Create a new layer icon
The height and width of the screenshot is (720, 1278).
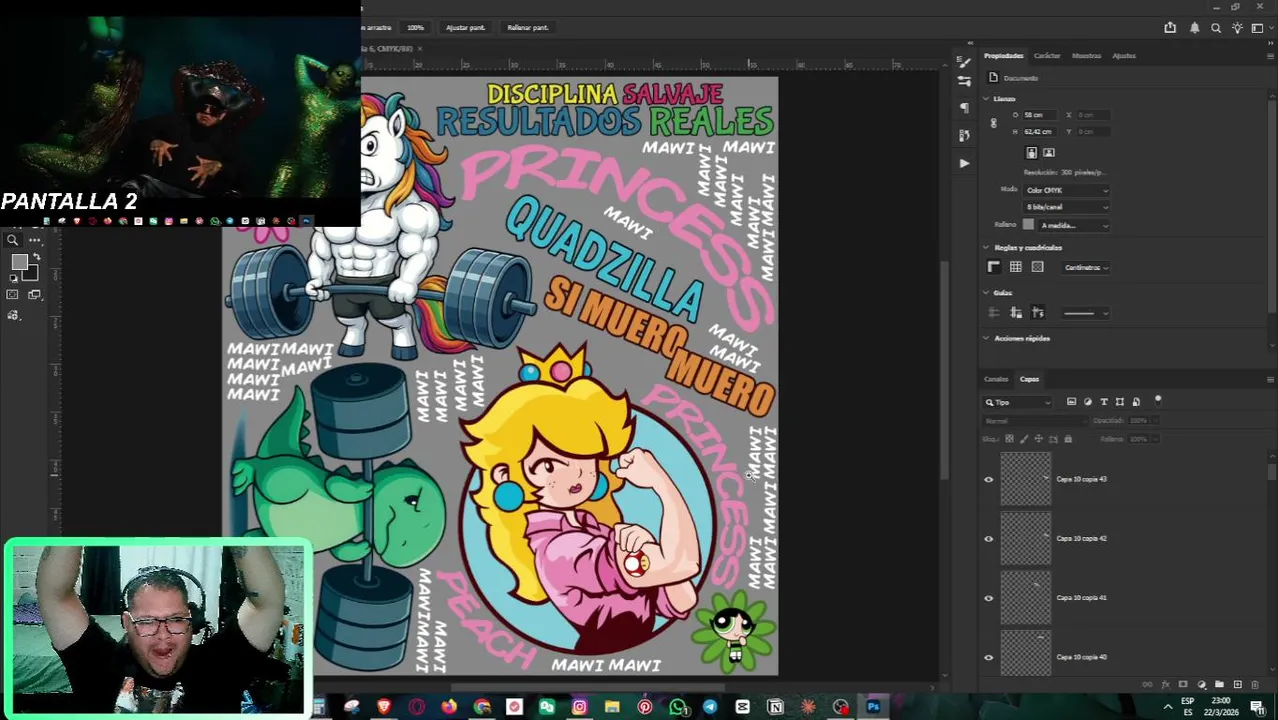pos(1237,685)
